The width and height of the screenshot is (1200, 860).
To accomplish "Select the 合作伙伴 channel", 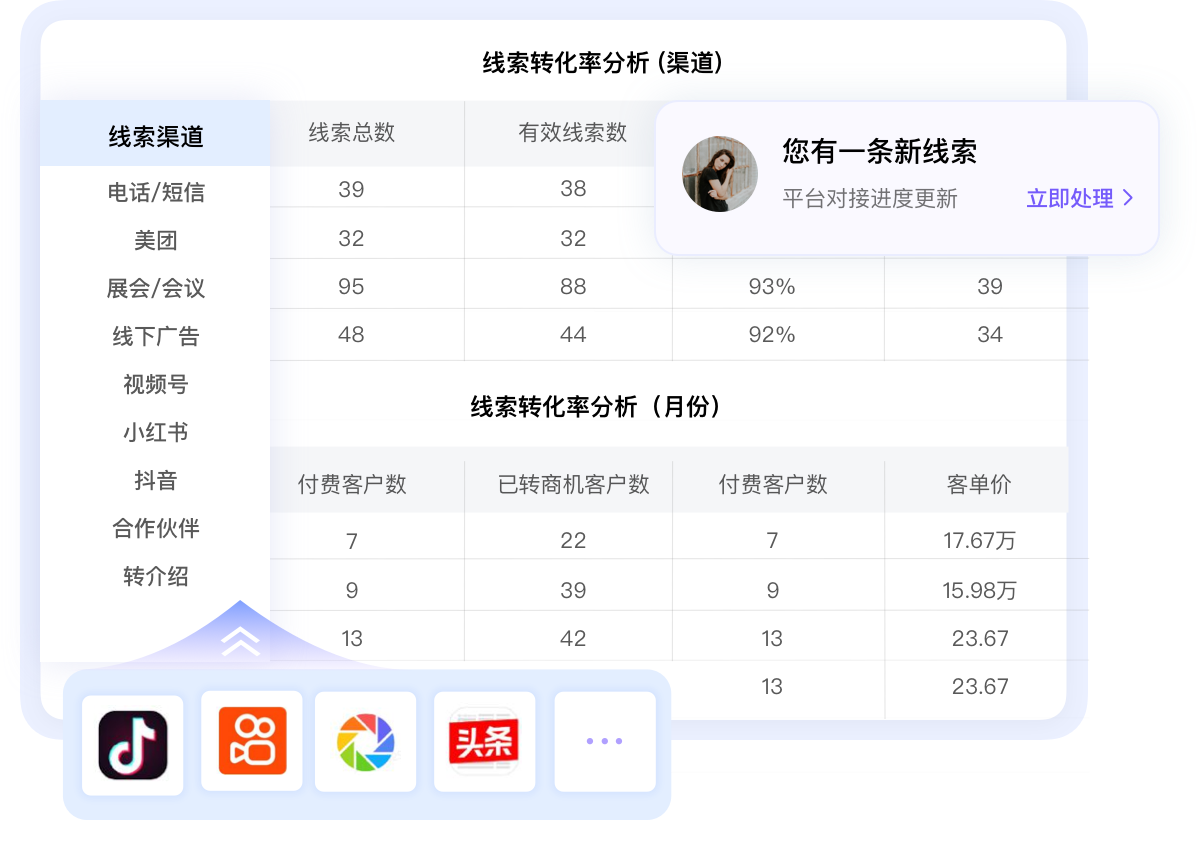I will pyautogui.click(x=155, y=530).
